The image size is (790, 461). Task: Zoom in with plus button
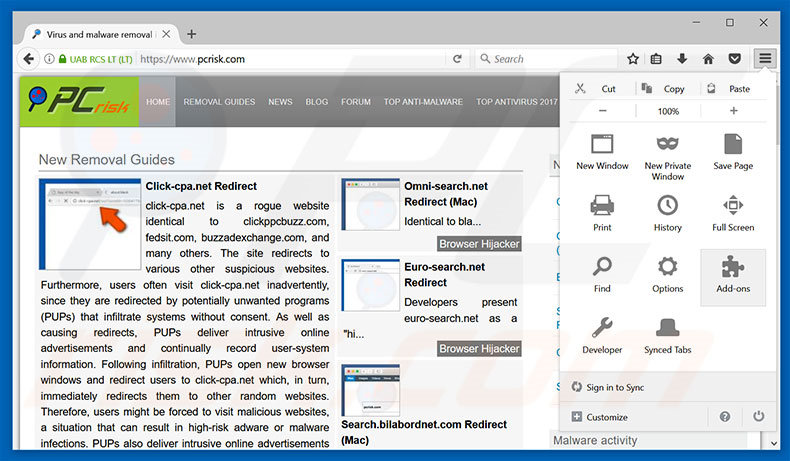(734, 111)
